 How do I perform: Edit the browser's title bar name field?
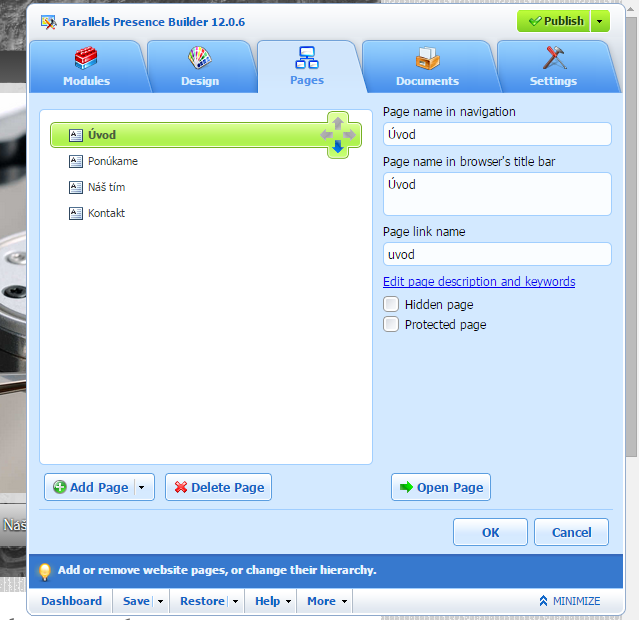(497, 194)
